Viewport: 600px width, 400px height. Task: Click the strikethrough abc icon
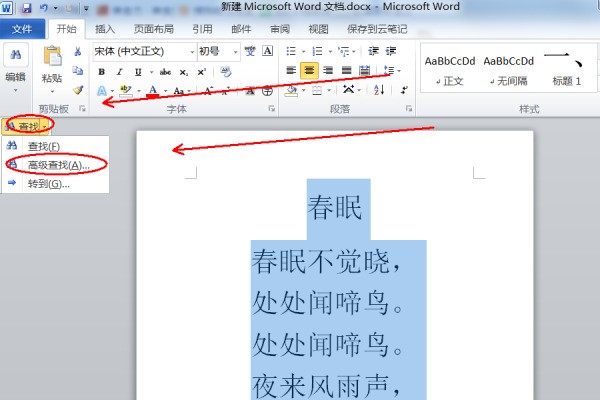(x=165, y=71)
